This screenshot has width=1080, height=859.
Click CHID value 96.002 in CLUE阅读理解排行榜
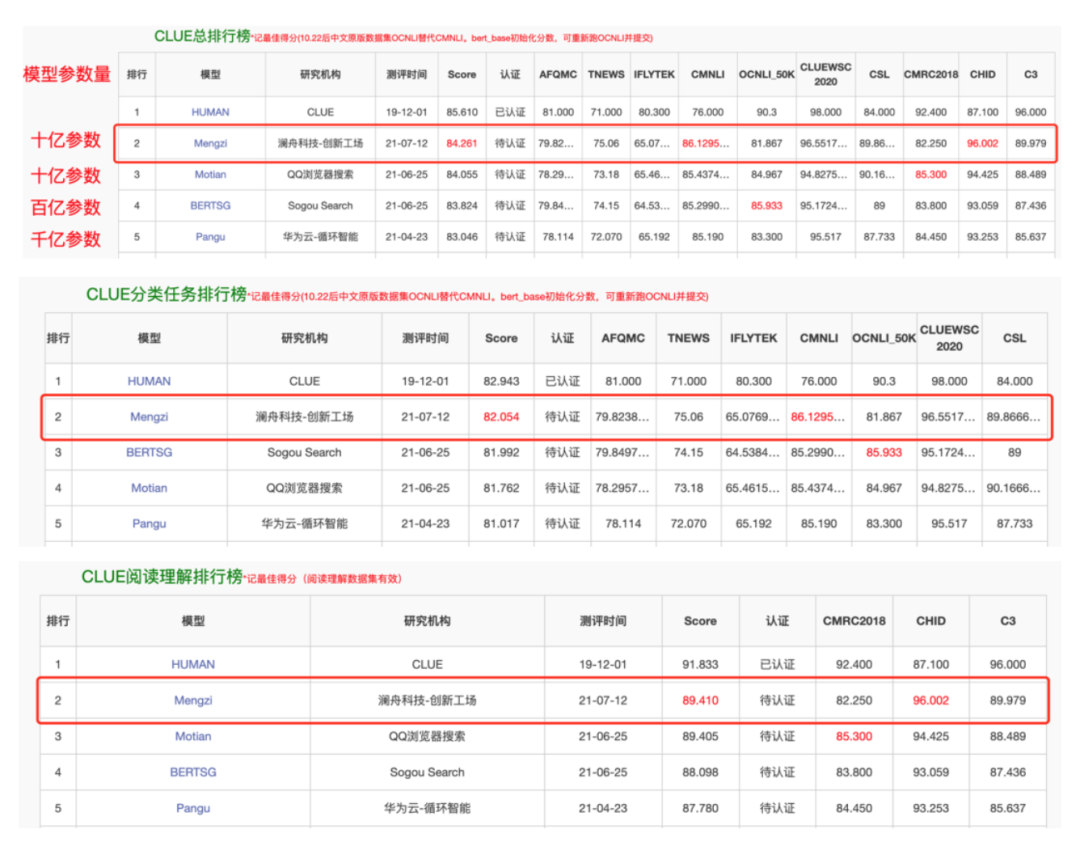pyautogui.click(x=931, y=700)
